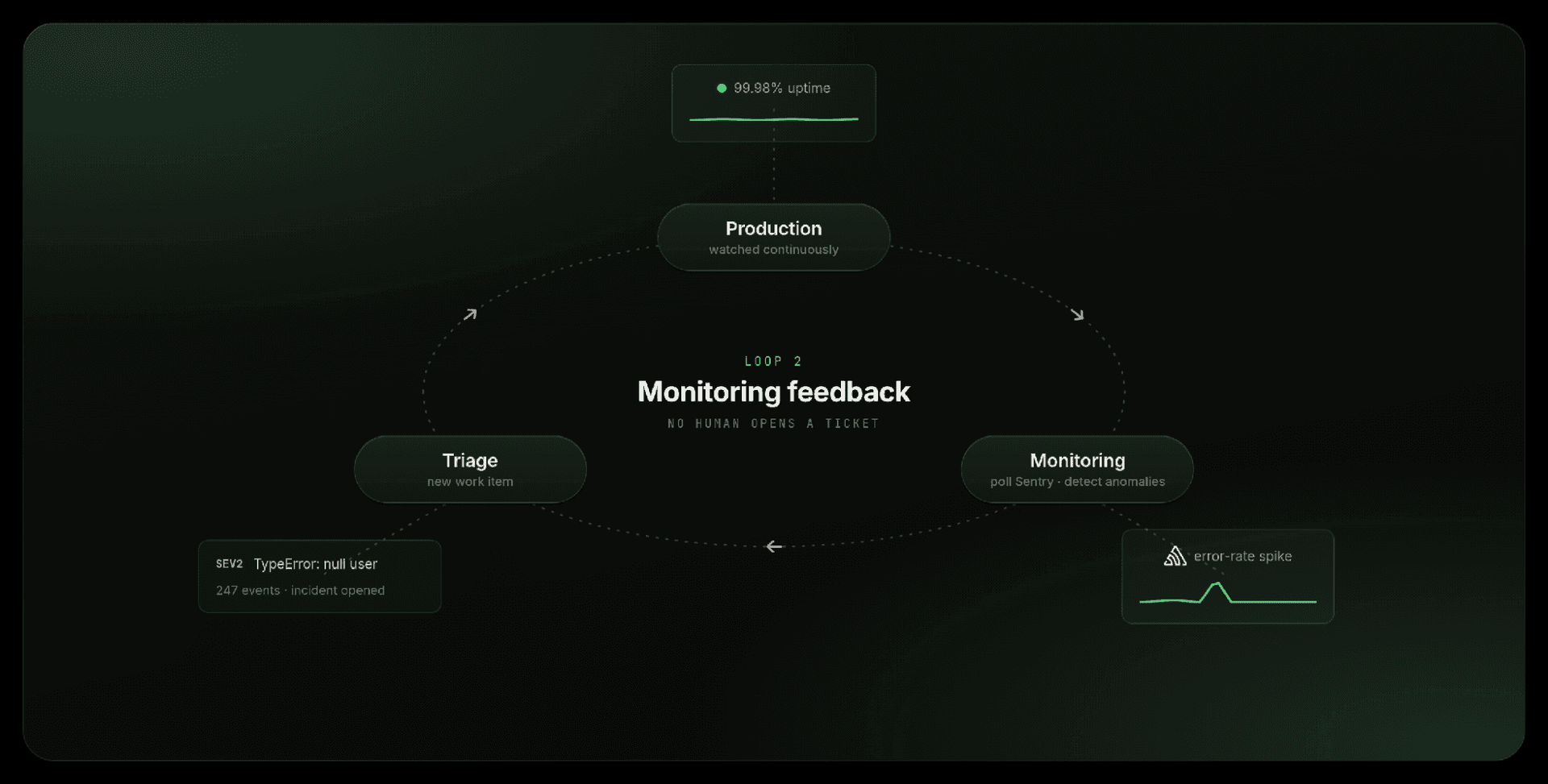1548x784 pixels.
Task: Click "poll Sentry · detect anomalies" subtitle
Action: pos(1077,482)
